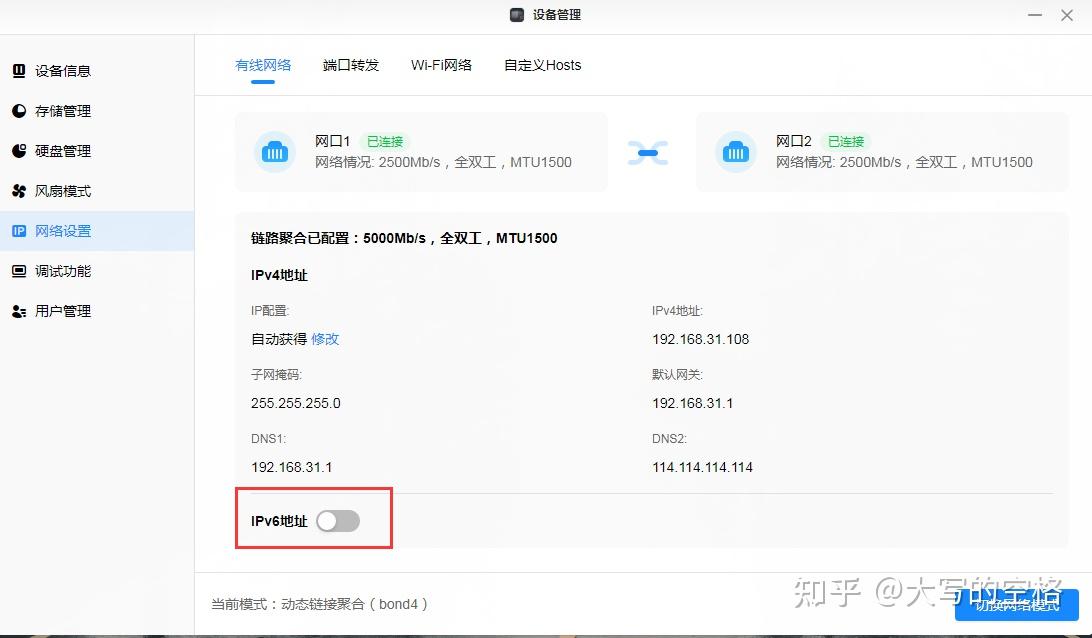The image size is (1092, 638).
Task: Toggle IPv6 address off and on
Action: point(338,520)
